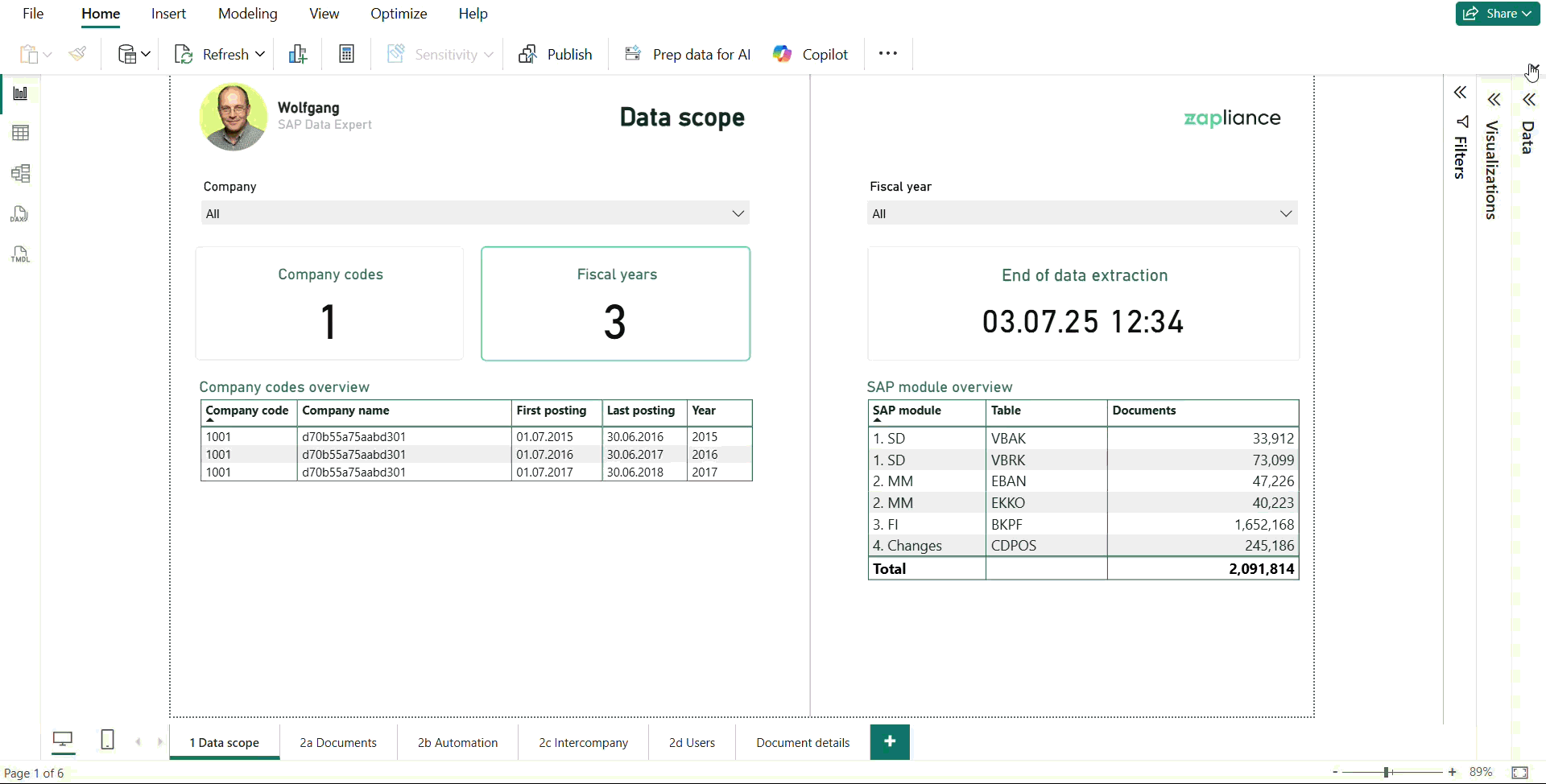
Task: Open Copilot from the ribbon
Action: (x=810, y=54)
